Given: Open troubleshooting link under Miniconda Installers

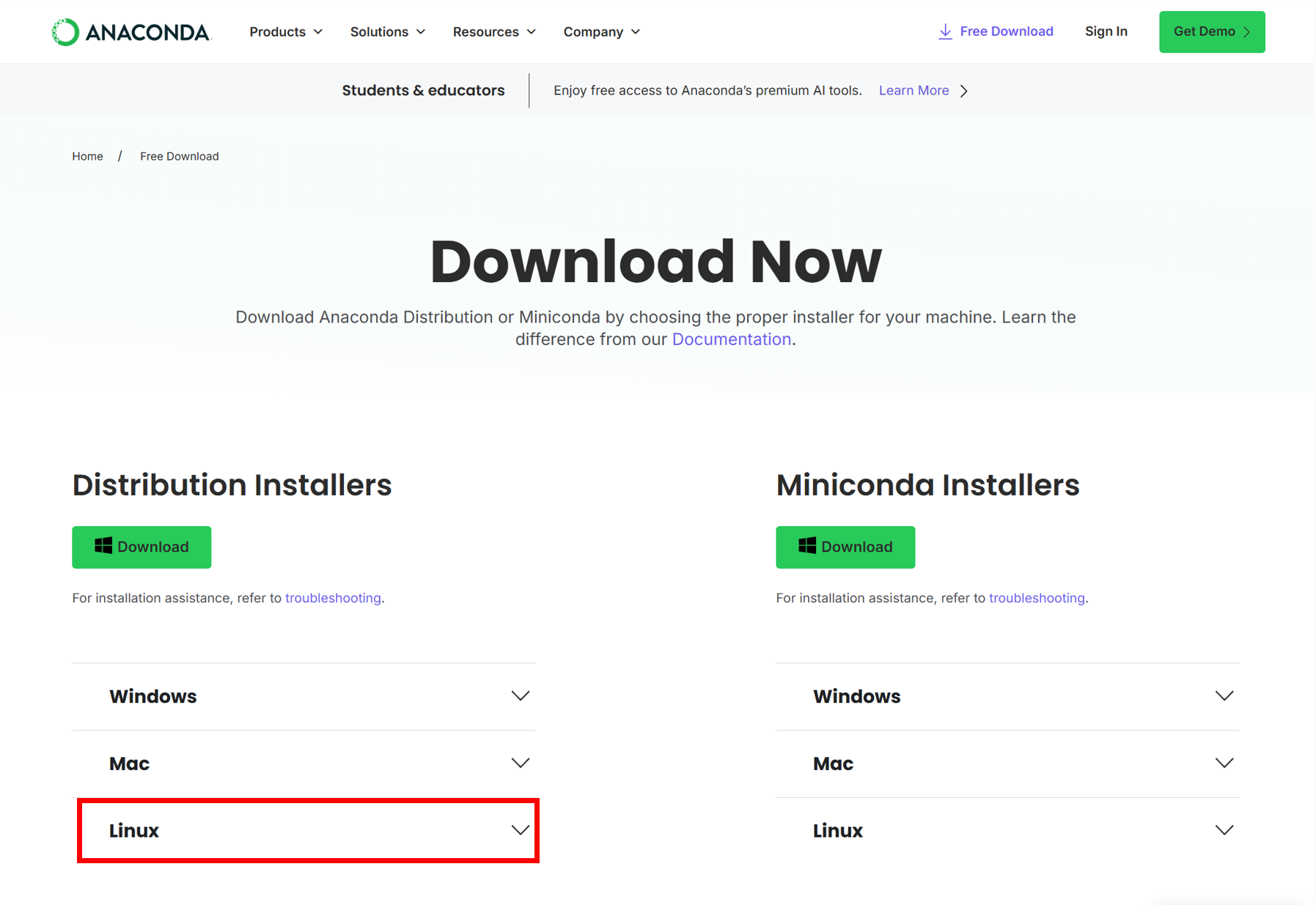Looking at the screenshot, I should 1036,598.
